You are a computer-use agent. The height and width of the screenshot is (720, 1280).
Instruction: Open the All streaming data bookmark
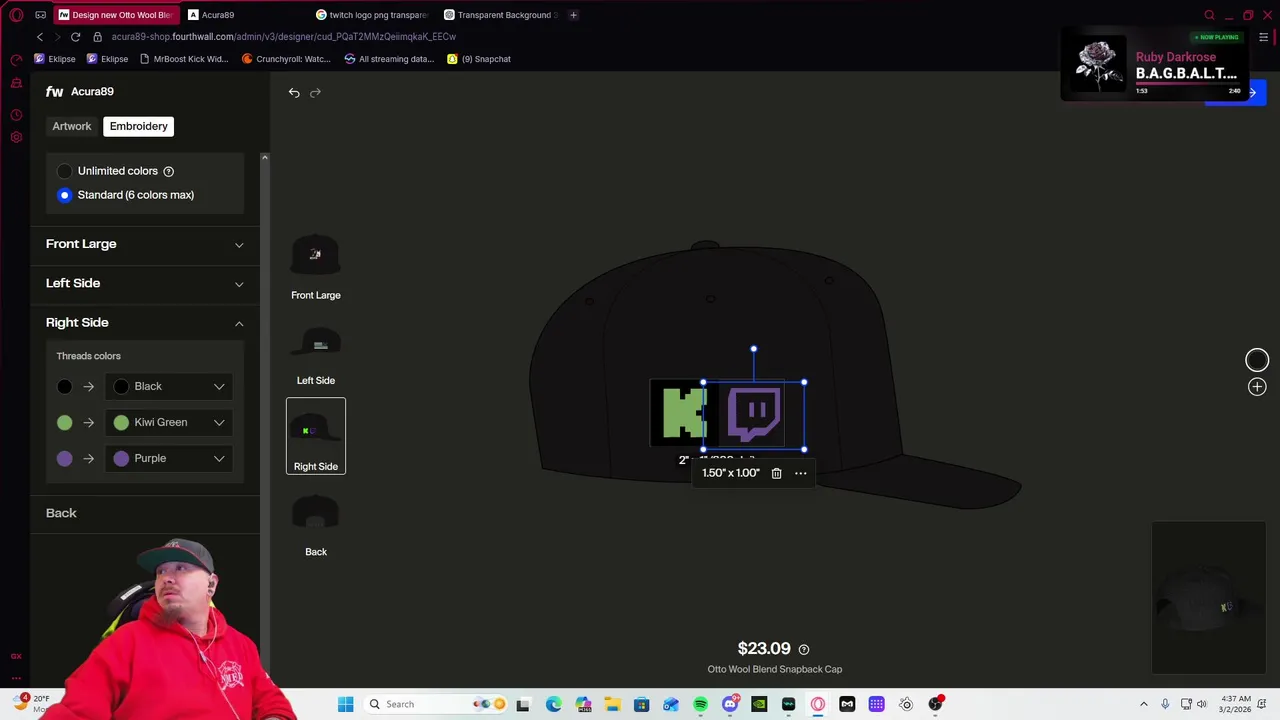[389, 59]
